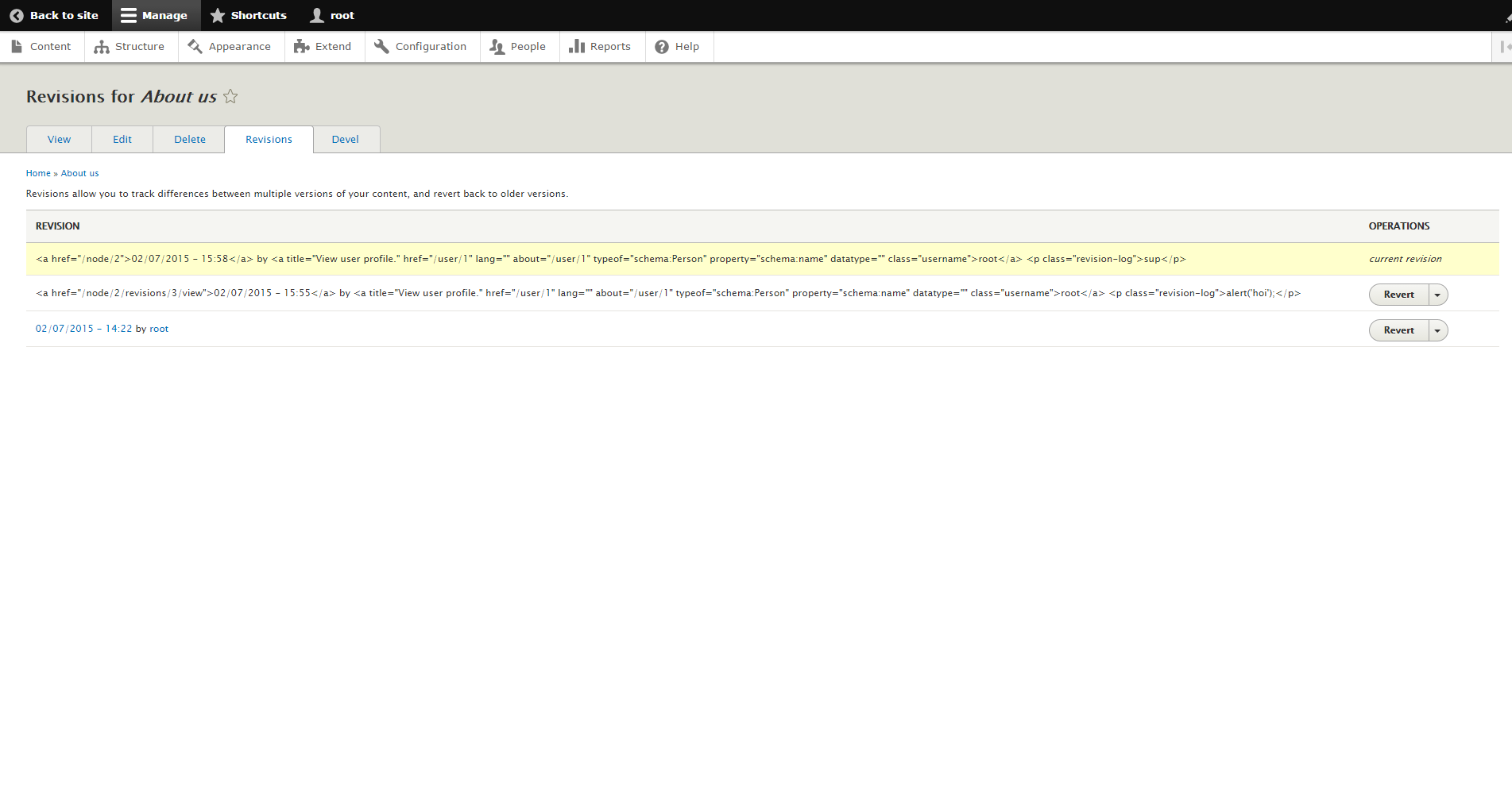Expand the Revert dropdown for the 14:22 revision
Viewport: 1512px width, 806px height.
click(1437, 330)
